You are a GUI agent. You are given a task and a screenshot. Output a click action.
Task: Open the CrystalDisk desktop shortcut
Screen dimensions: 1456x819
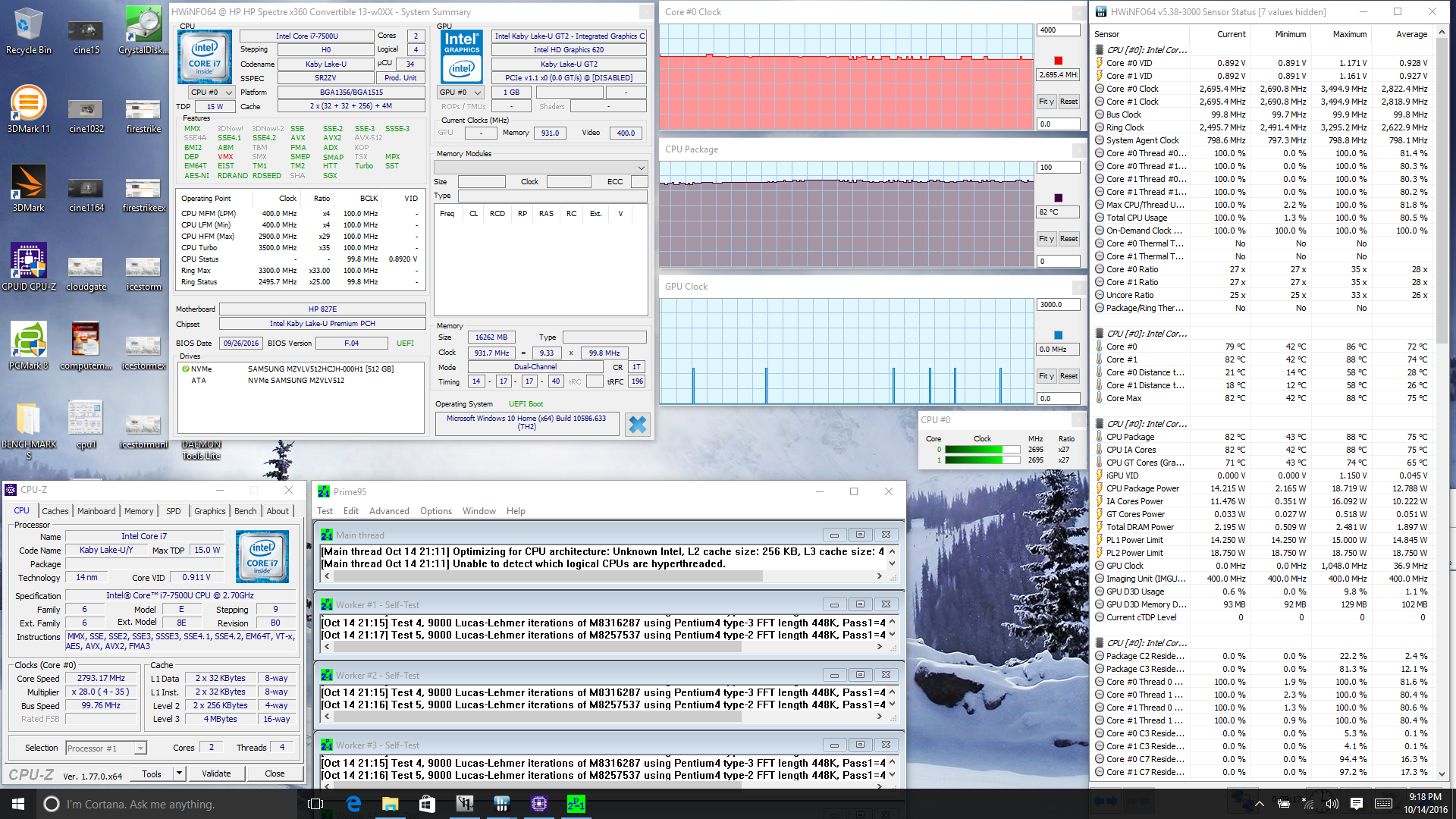click(x=143, y=30)
